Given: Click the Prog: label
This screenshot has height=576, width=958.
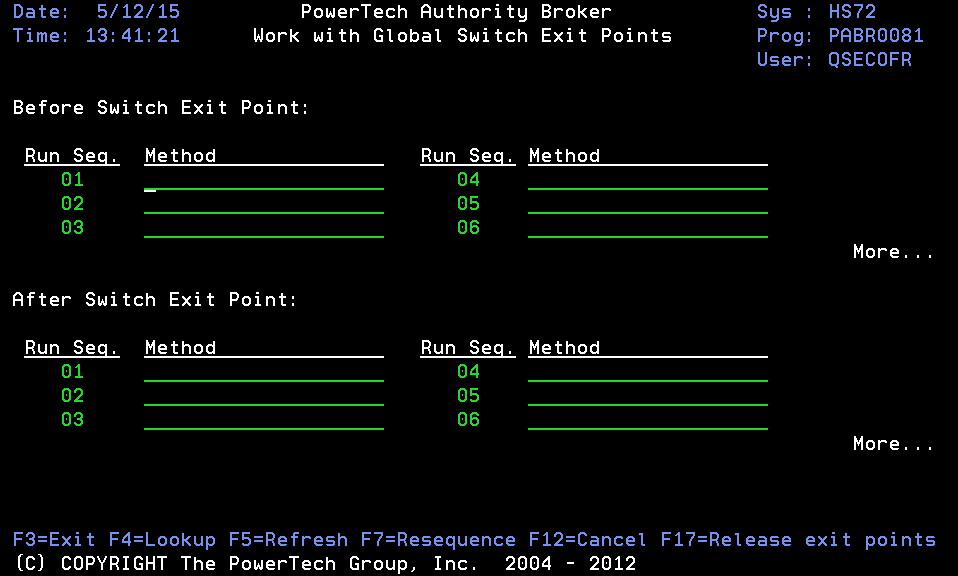Looking at the screenshot, I should click(x=786, y=35).
